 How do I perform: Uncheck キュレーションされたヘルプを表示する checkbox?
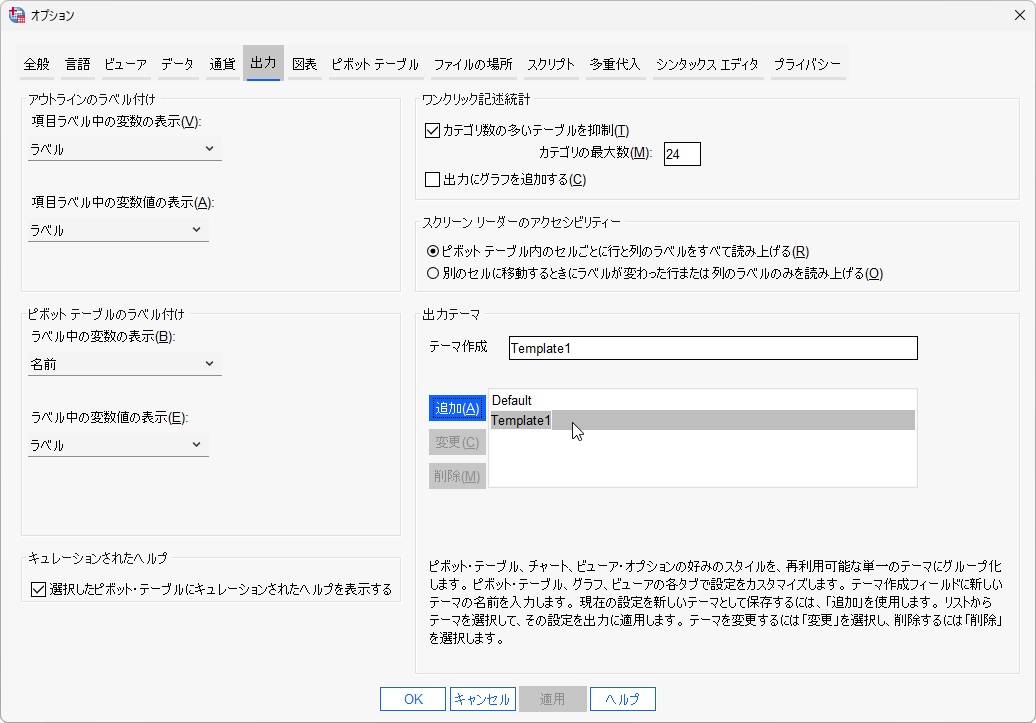click(39, 589)
